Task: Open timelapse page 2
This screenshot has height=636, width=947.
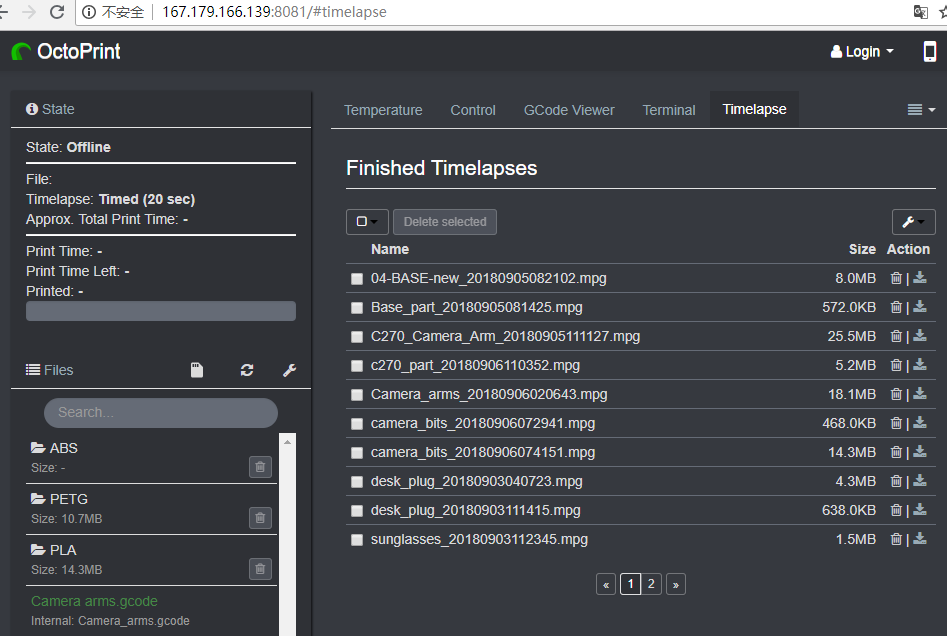Action: [x=651, y=583]
